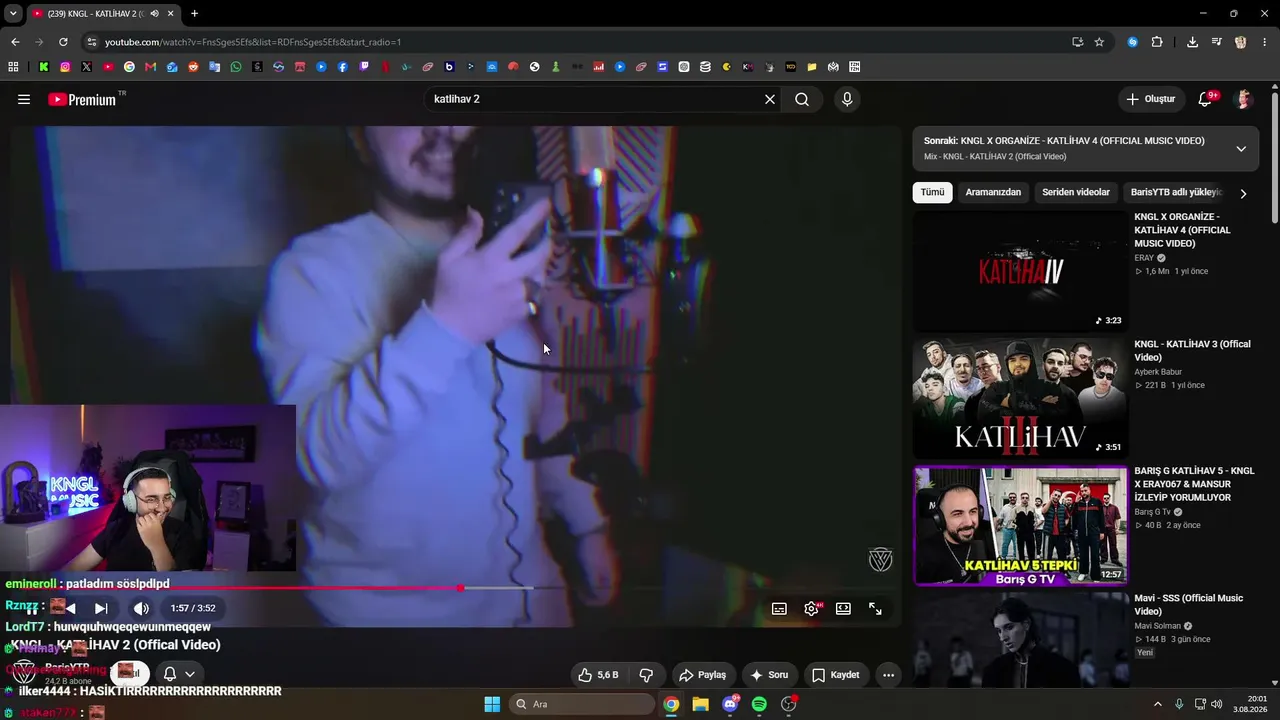Screen dimensions: 1280x720
Task: Skip to next video in player
Action: click(x=101, y=608)
